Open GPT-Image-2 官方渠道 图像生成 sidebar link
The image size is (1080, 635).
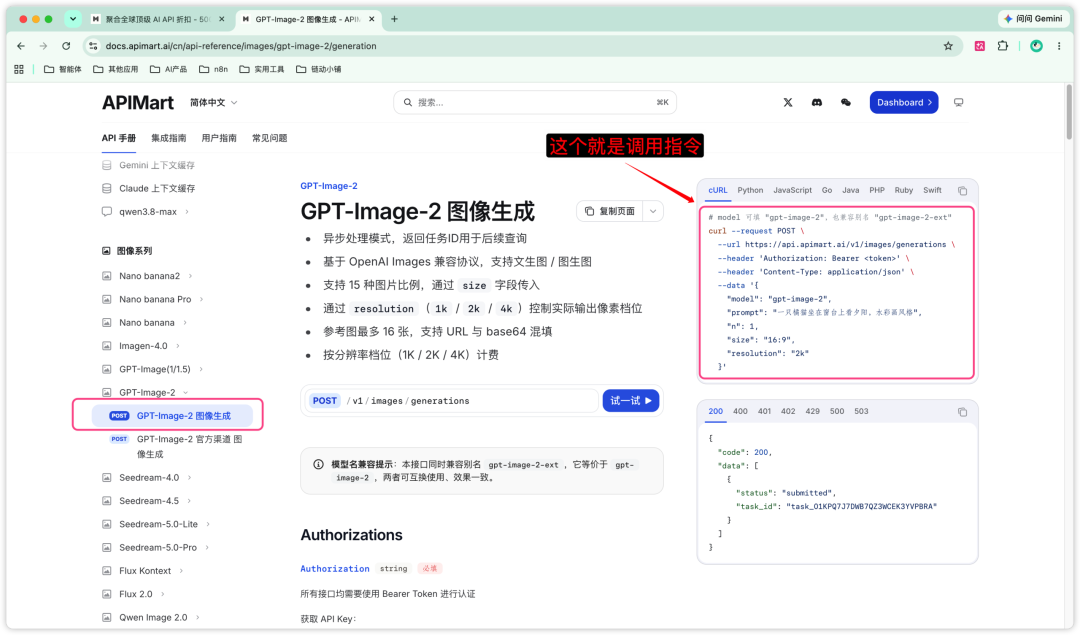coord(189,447)
